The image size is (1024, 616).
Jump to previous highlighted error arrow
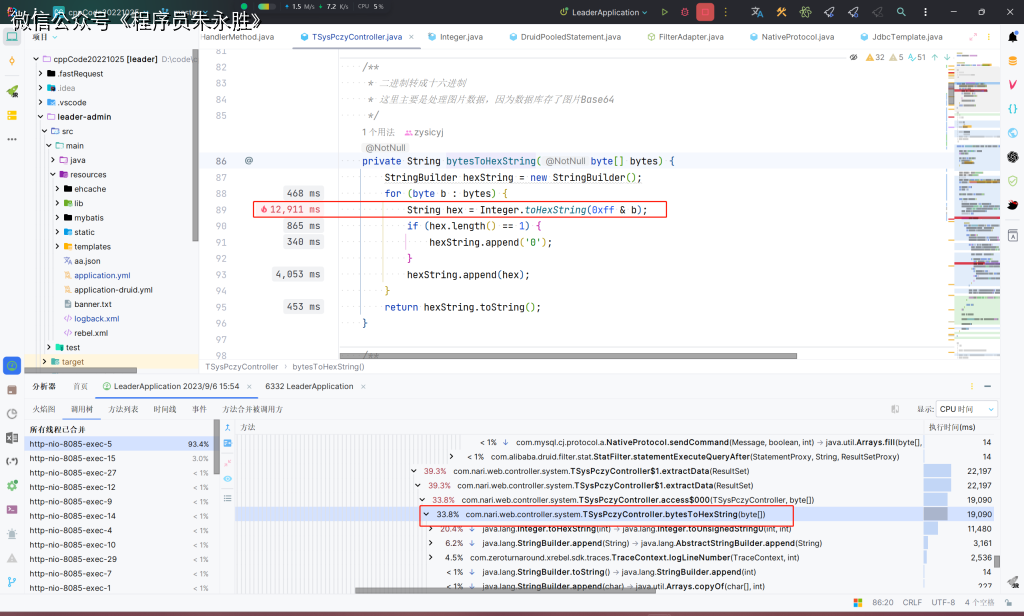click(935, 57)
